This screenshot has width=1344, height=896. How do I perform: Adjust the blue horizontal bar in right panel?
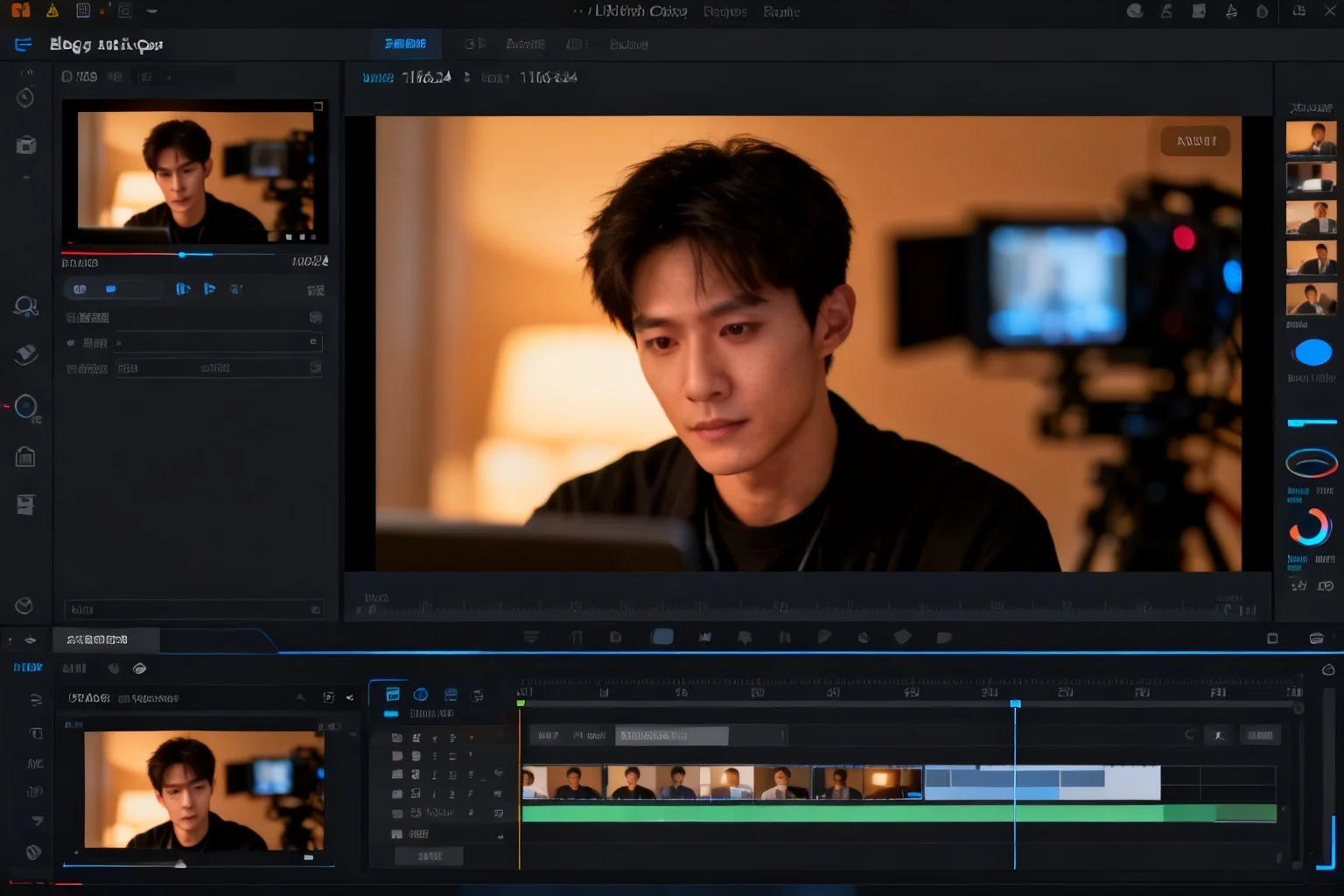pos(1312,423)
